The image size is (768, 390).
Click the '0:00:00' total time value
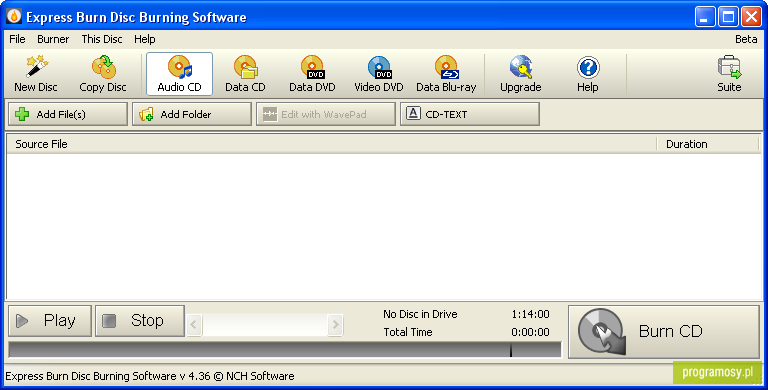click(530, 332)
